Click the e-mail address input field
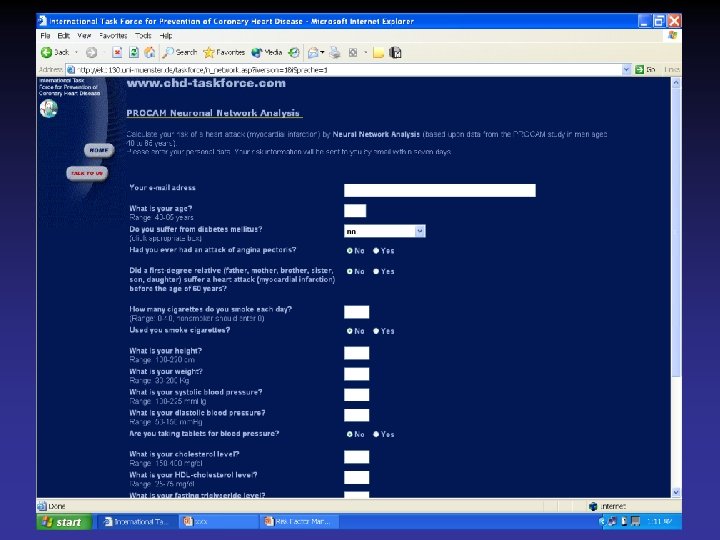Screen dimensions: 720x540 (439, 190)
